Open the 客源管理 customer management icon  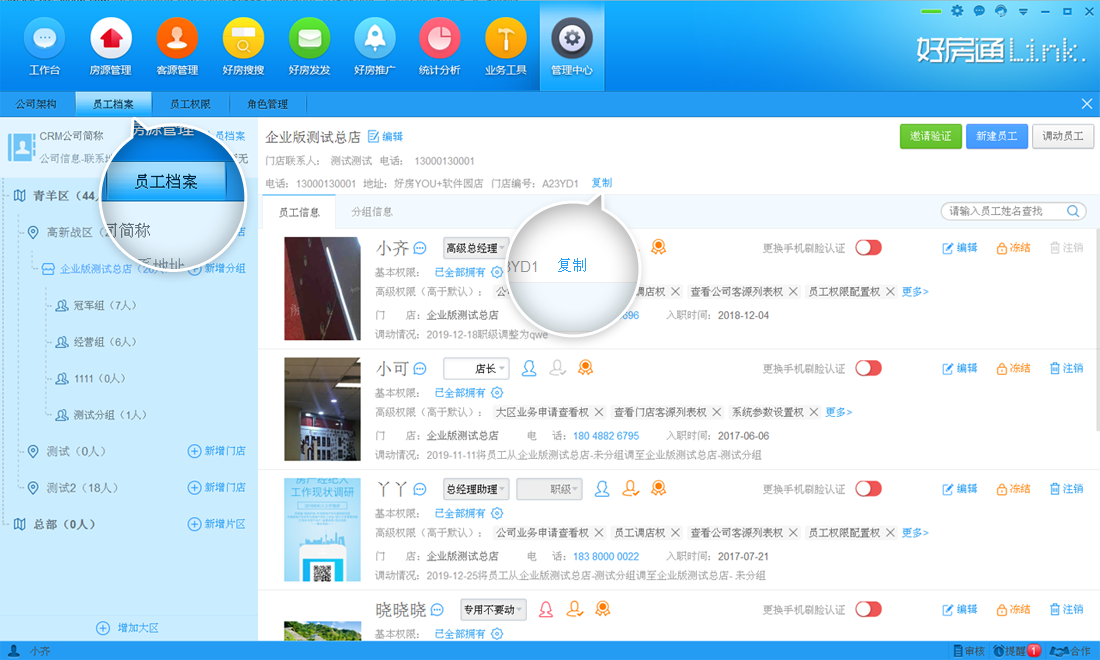tap(176, 46)
